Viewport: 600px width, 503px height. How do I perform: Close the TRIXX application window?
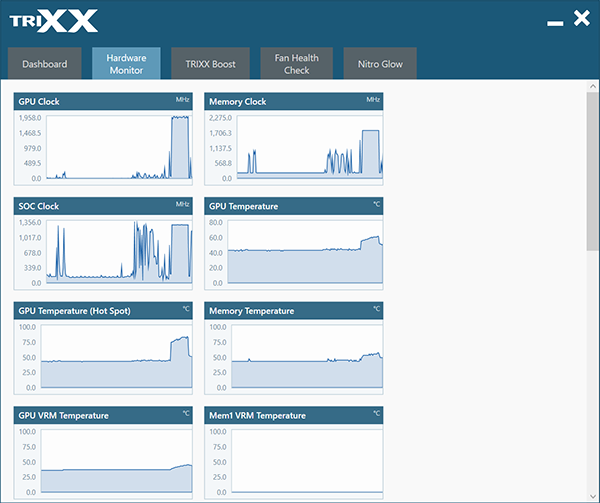[581, 17]
